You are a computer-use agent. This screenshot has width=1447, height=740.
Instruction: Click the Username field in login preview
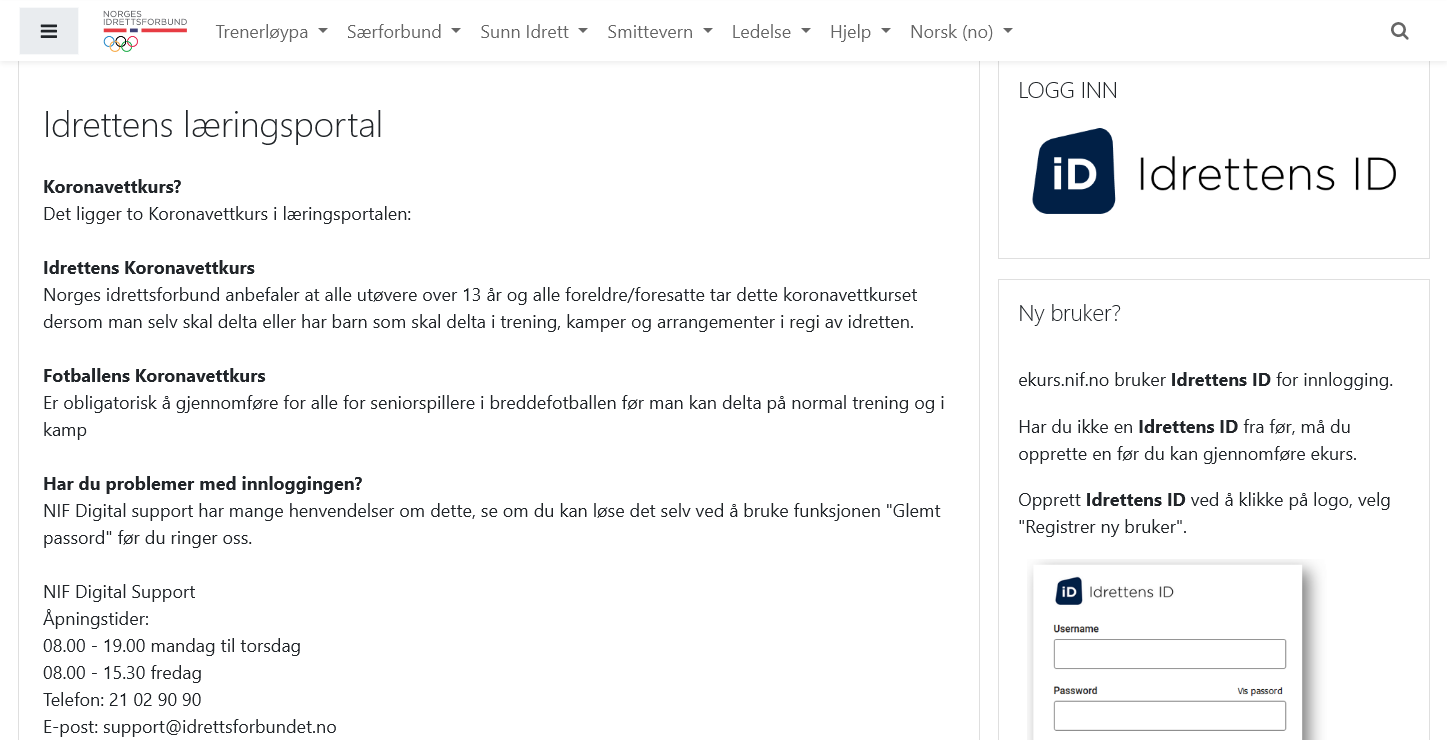click(x=1169, y=654)
